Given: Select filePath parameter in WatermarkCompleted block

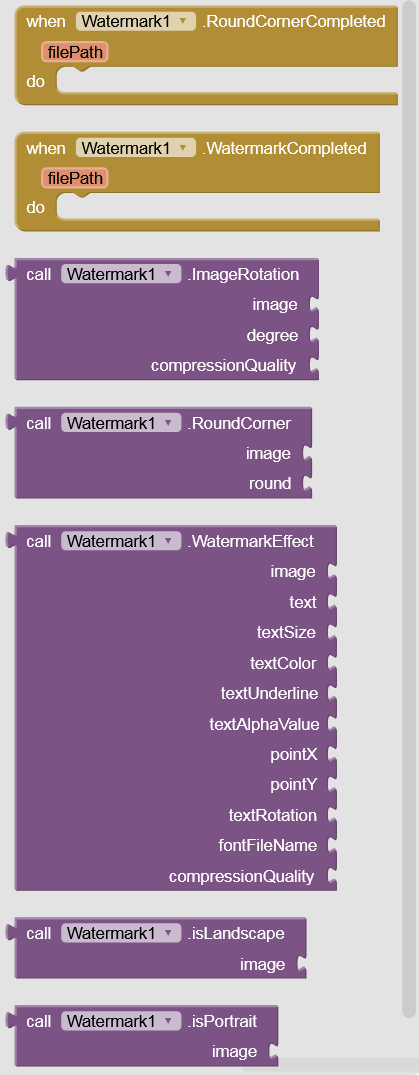Looking at the screenshot, I should click(x=75, y=179).
